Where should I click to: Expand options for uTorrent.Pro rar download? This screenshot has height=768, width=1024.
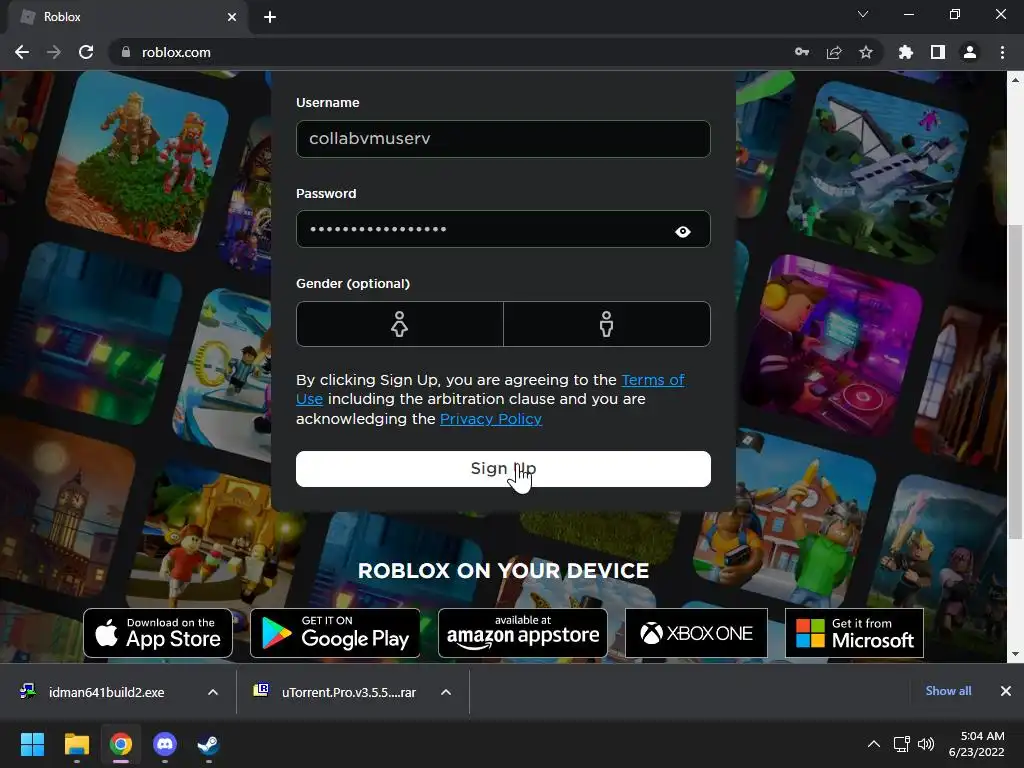(446, 692)
